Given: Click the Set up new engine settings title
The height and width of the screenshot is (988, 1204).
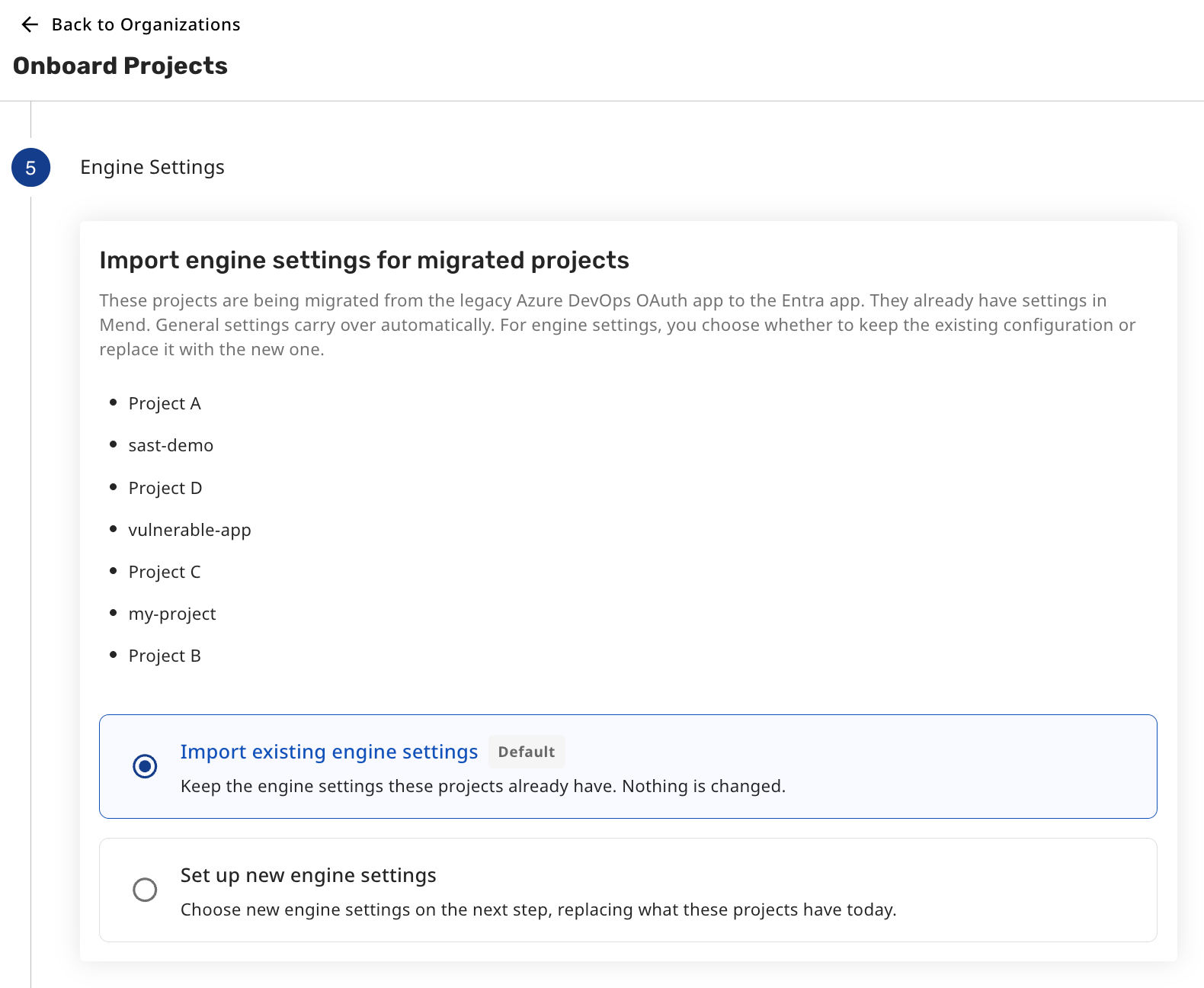Looking at the screenshot, I should click(x=309, y=875).
